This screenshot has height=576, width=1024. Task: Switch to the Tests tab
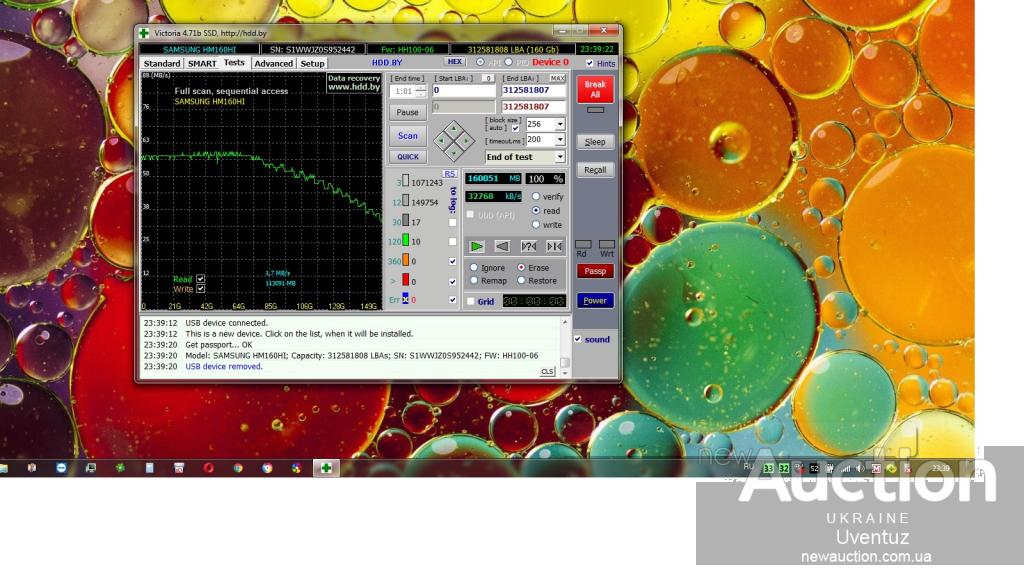(x=234, y=63)
